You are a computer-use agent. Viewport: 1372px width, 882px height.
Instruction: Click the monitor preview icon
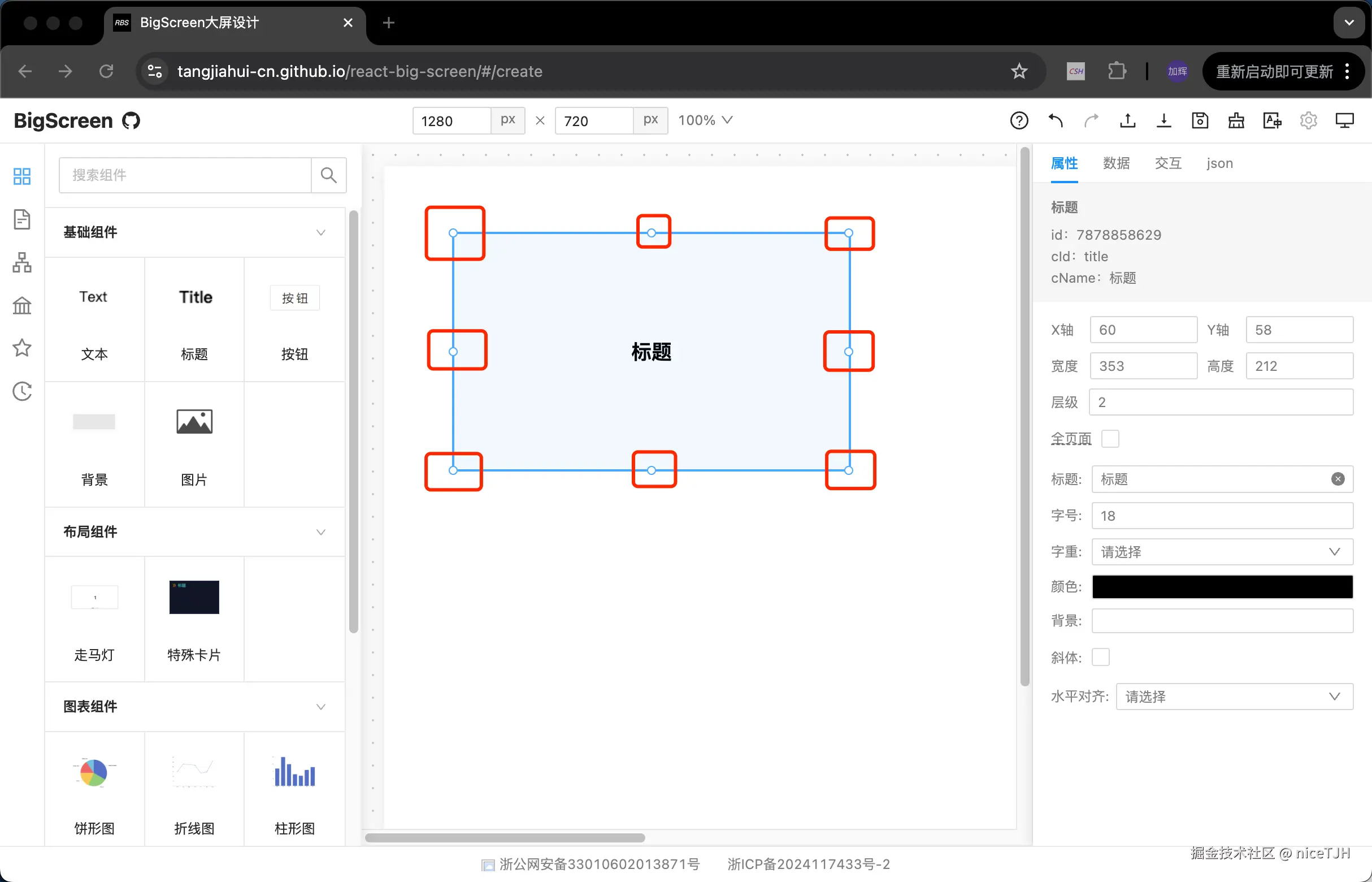[1344, 120]
